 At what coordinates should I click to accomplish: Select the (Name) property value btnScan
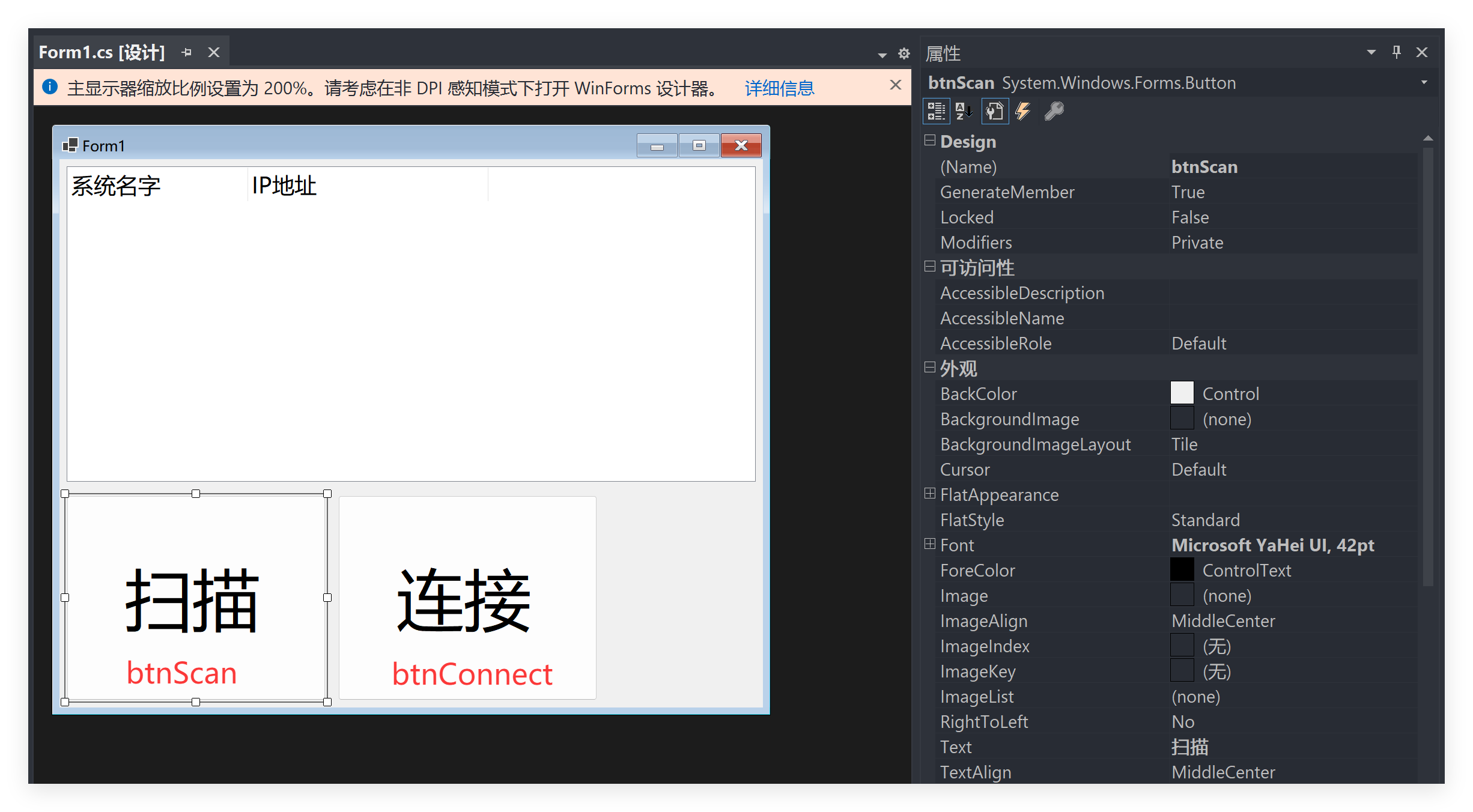pyautogui.click(x=1293, y=166)
